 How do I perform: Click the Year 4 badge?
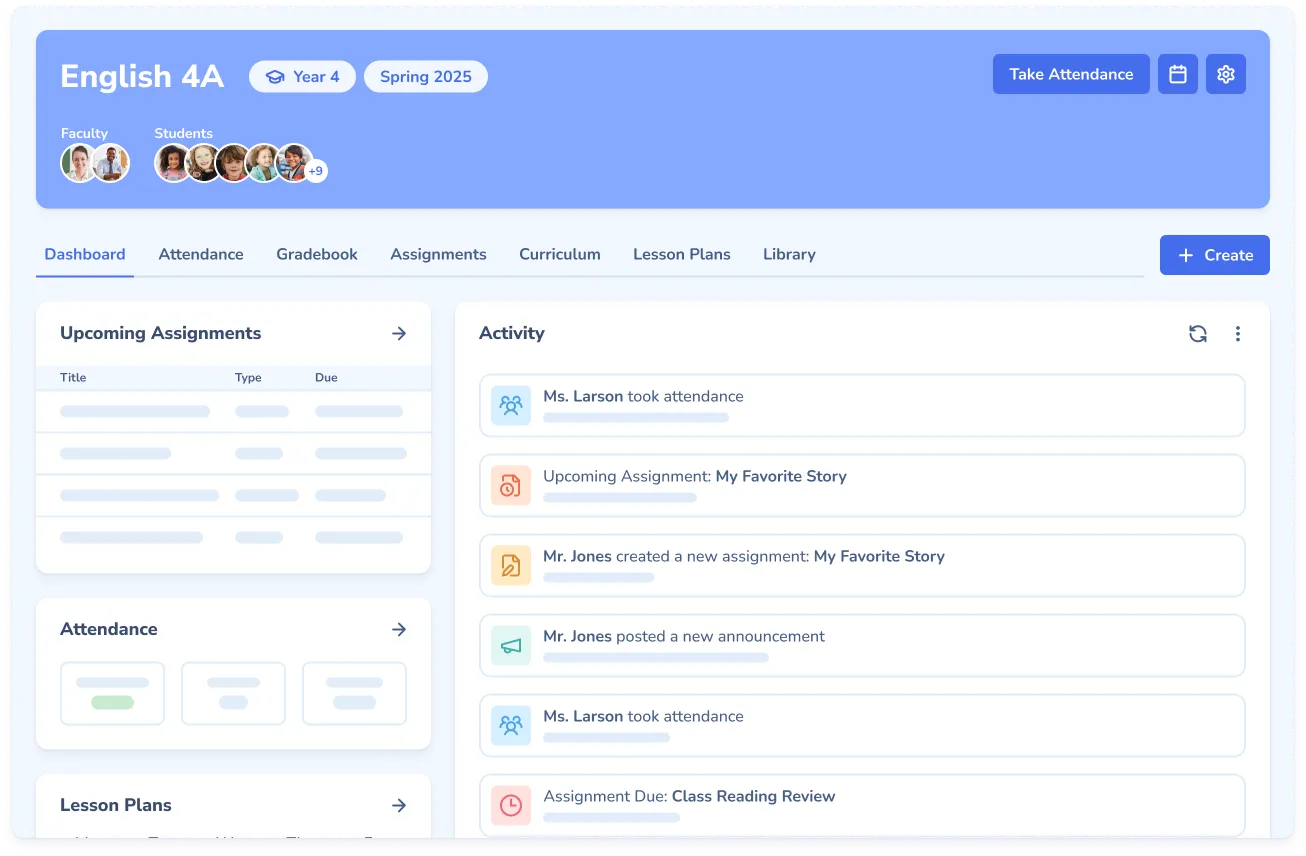point(302,76)
